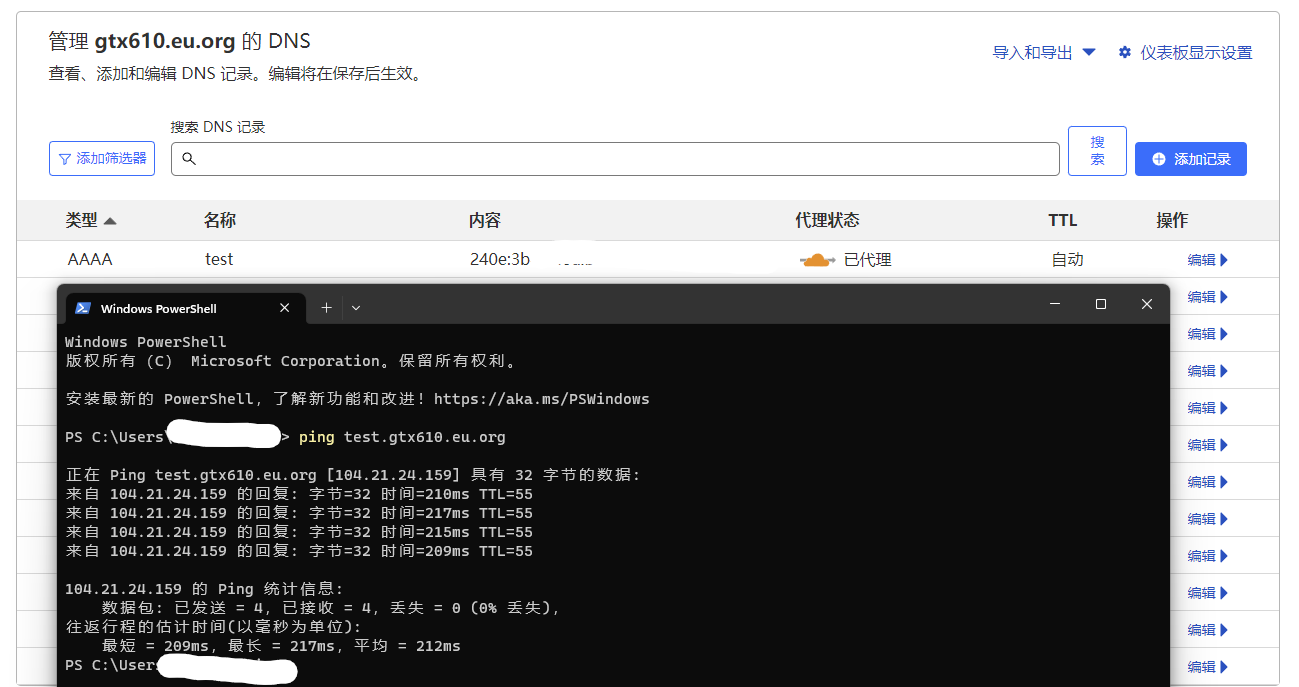This screenshot has height=687, width=1299.
Task: Select the Windows PowerShell tab
Action: click(160, 308)
